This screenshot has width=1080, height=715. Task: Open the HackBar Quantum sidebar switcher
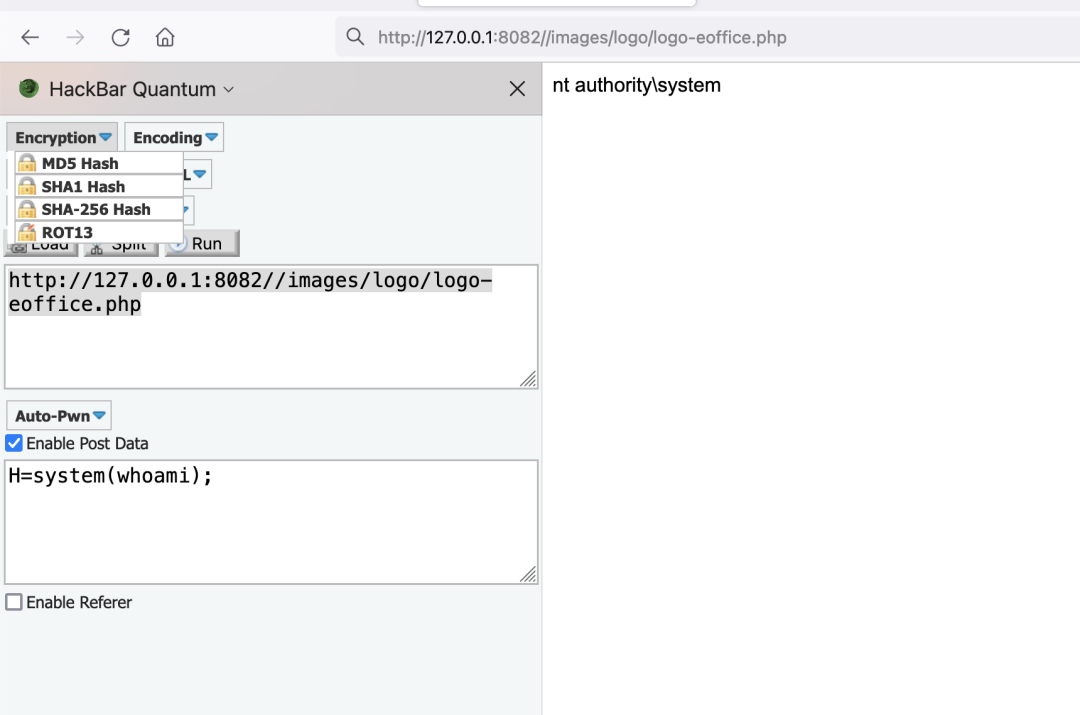[142, 89]
